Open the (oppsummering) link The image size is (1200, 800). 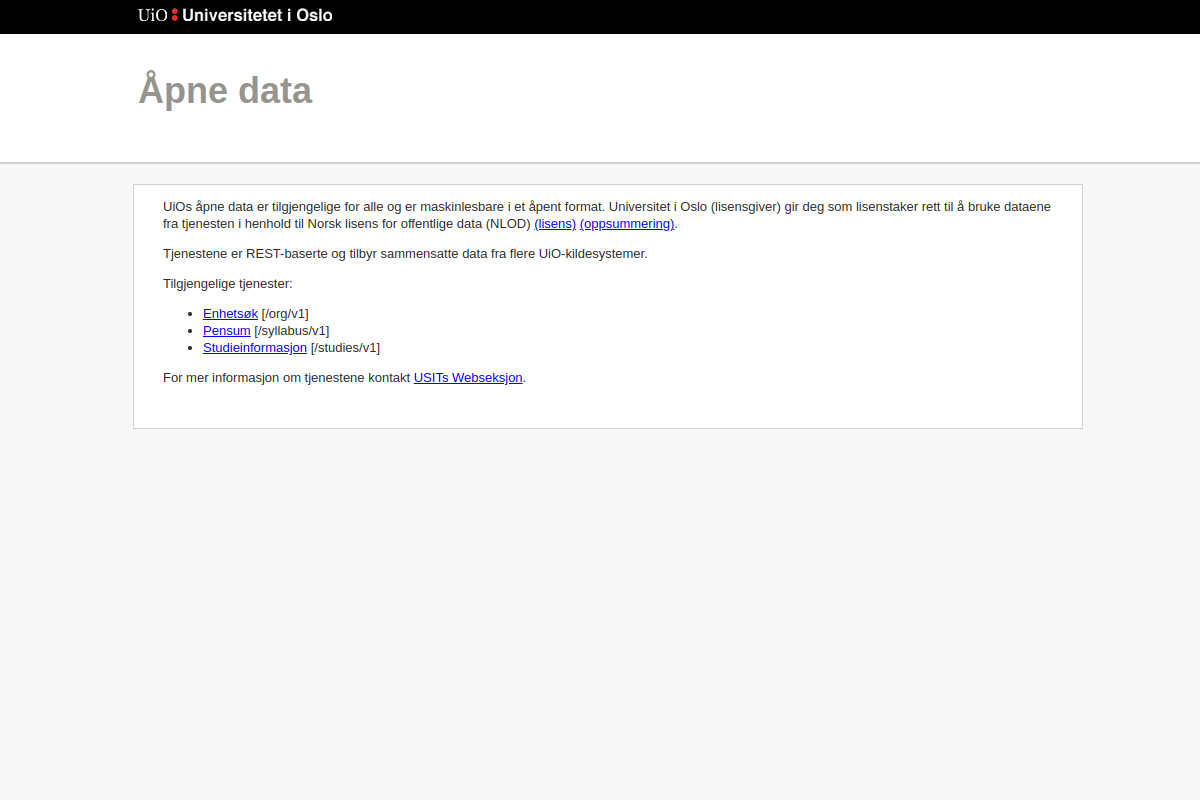[627, 223]
